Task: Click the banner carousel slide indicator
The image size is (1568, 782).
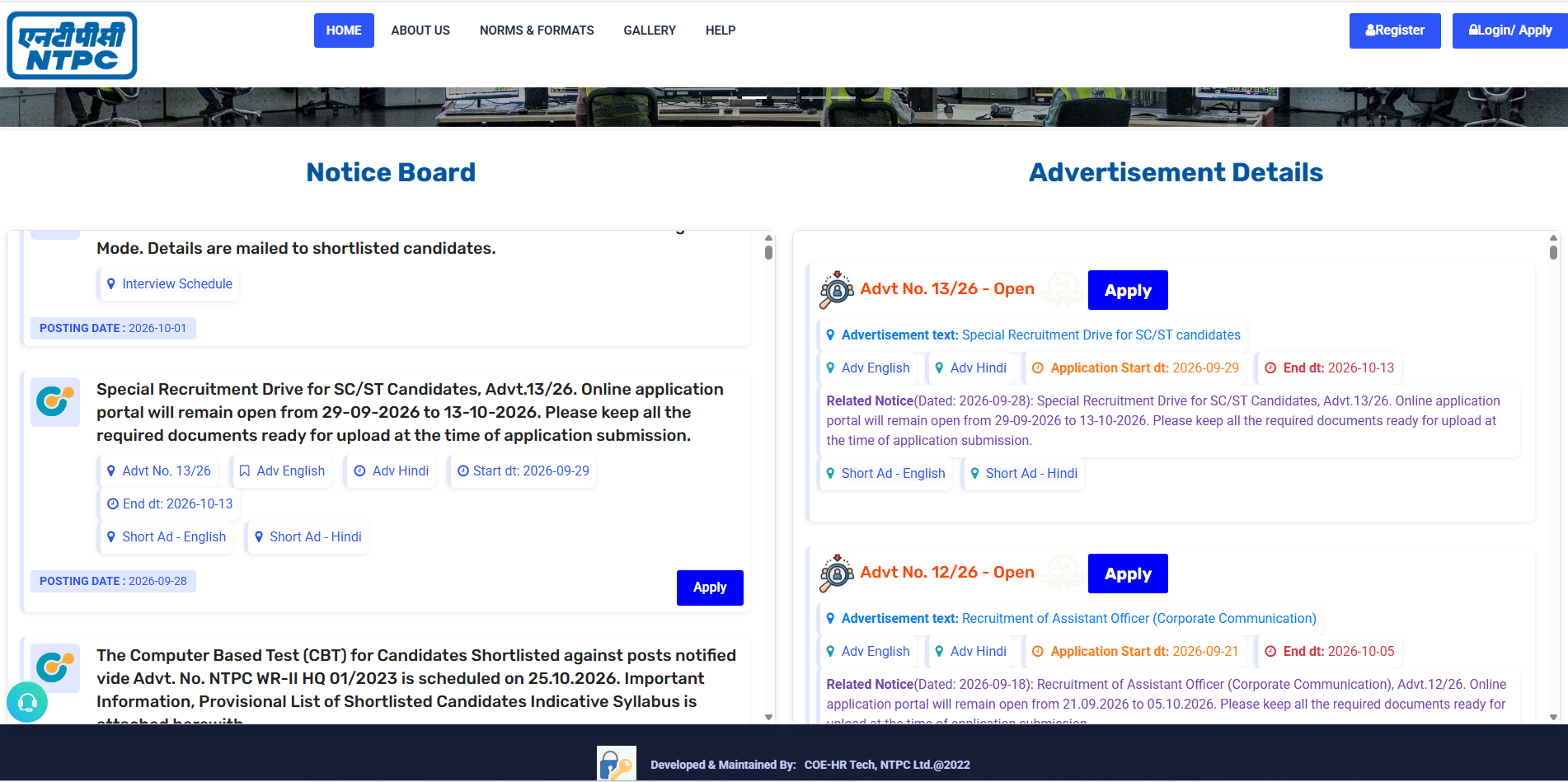Action: pos(754,97)
